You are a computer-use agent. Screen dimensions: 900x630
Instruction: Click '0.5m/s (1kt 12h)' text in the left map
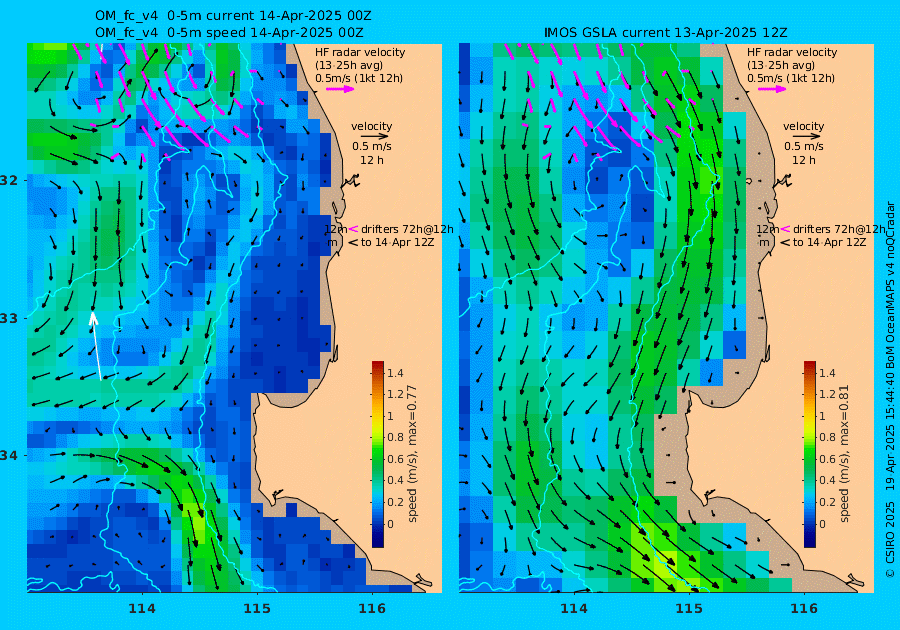point(359,78)
